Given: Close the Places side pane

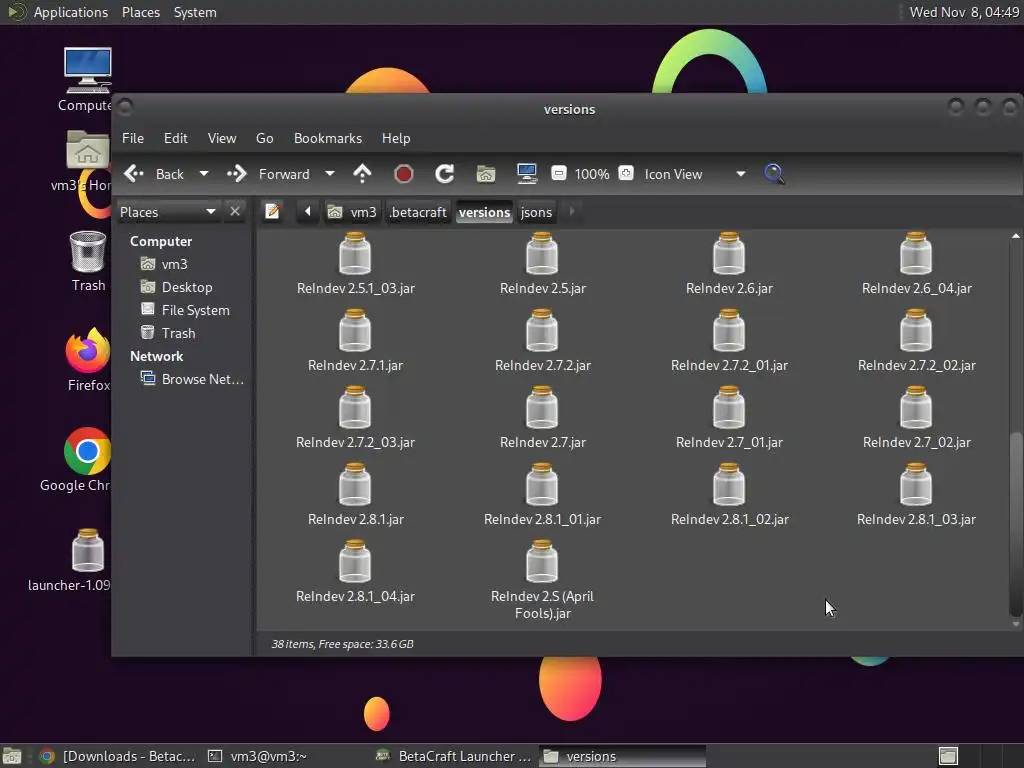Looking at the screenshot, I should [x=235, y=211].
